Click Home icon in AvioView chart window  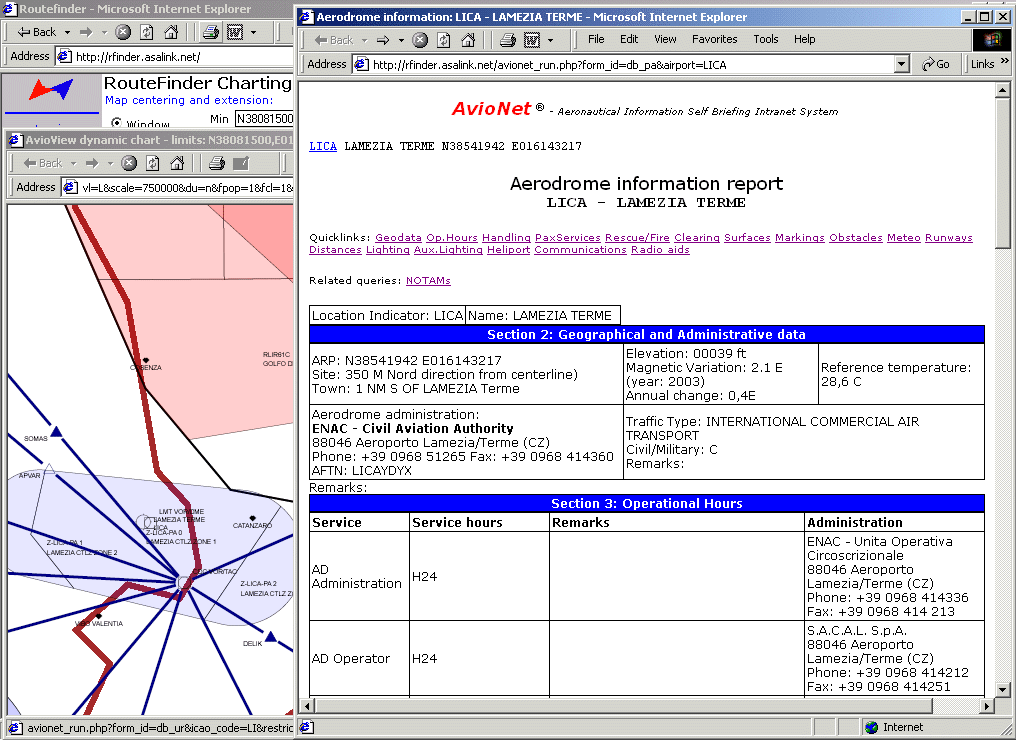[x=177, y=163]
